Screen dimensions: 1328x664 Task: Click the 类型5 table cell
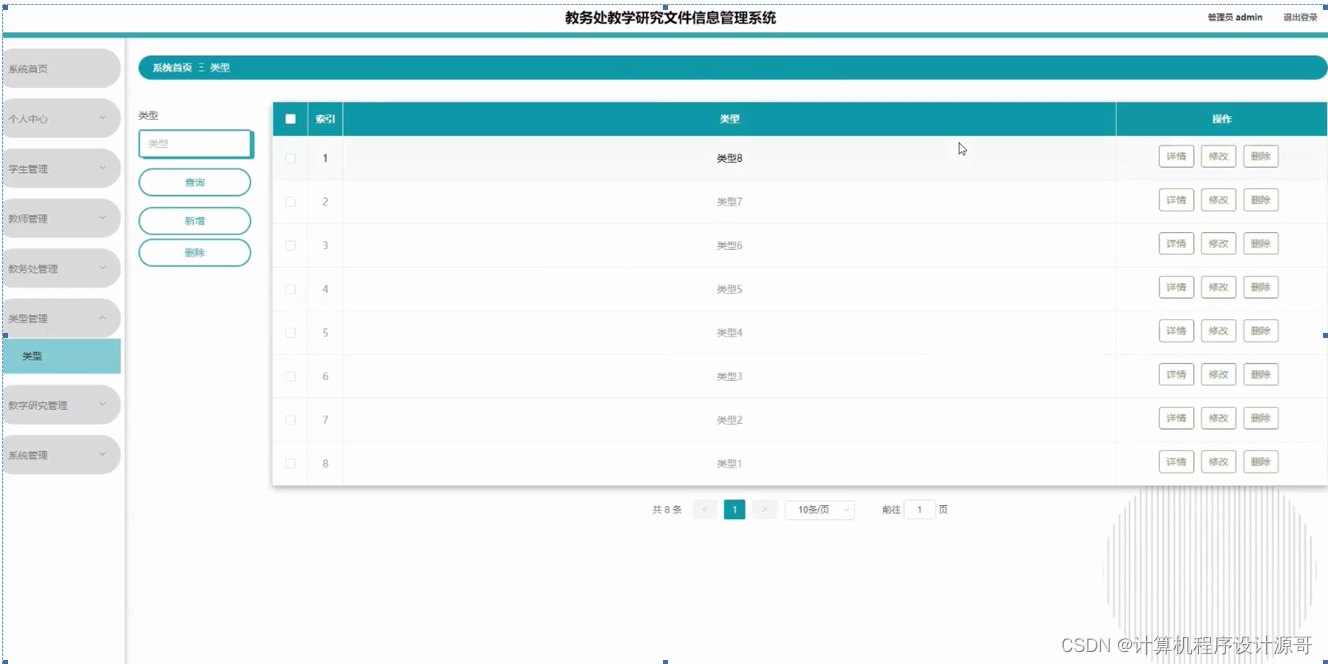(730, 289)
